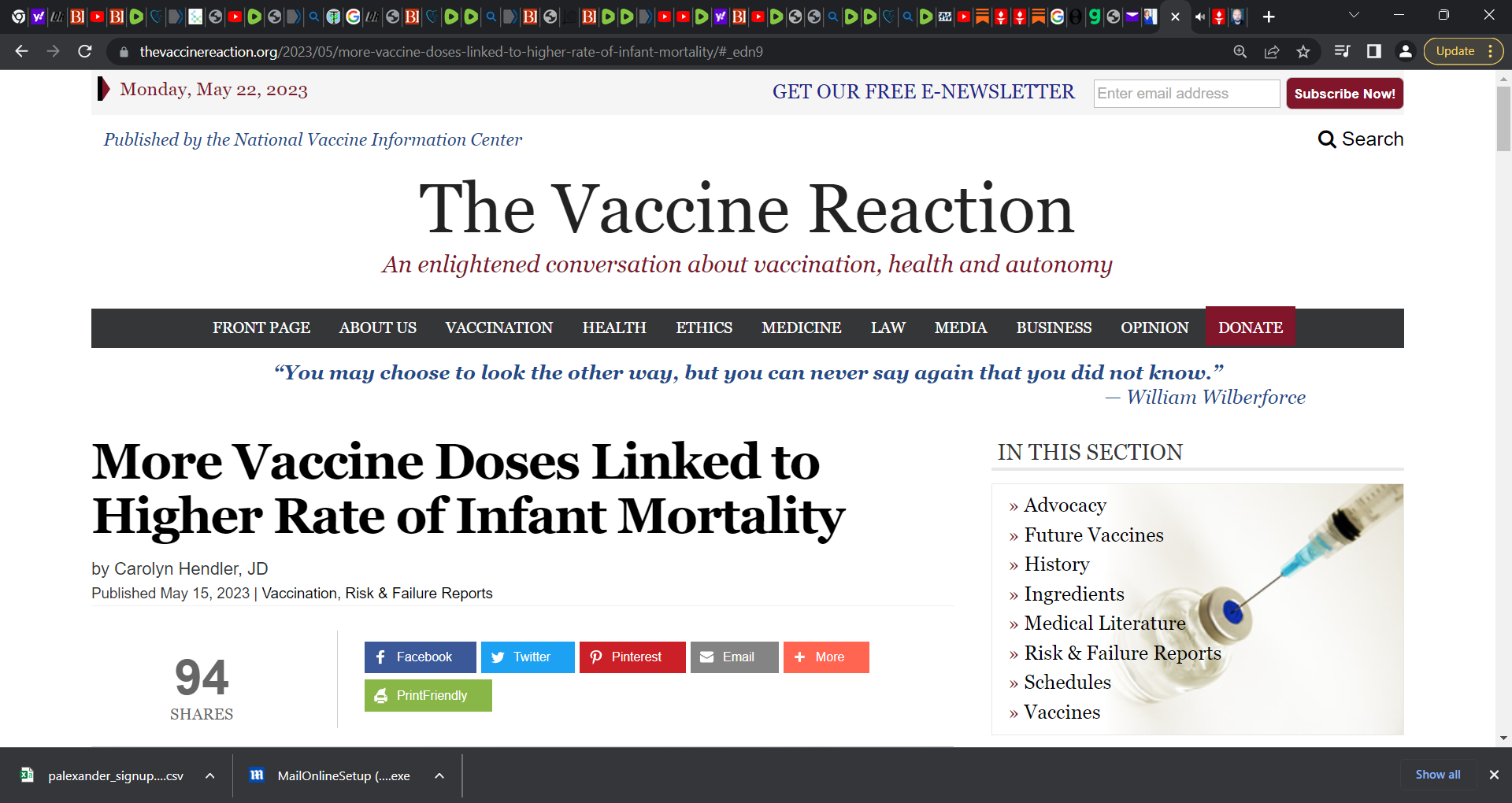
Task: Click the PrintFriendly button
Action: coord(428,696)
